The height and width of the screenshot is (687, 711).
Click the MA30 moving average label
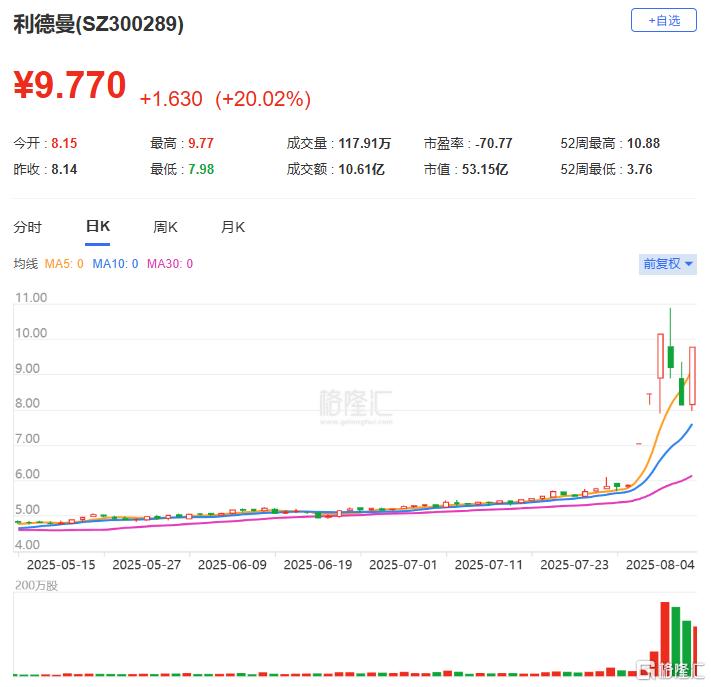[x=170, y=264]
